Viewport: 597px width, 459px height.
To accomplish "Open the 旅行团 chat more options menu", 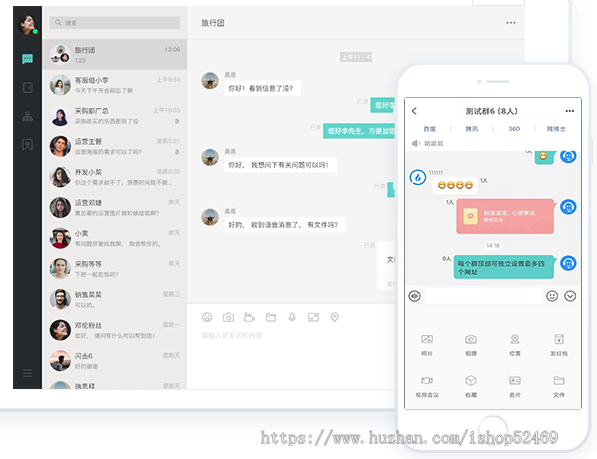I will [511, 23].
